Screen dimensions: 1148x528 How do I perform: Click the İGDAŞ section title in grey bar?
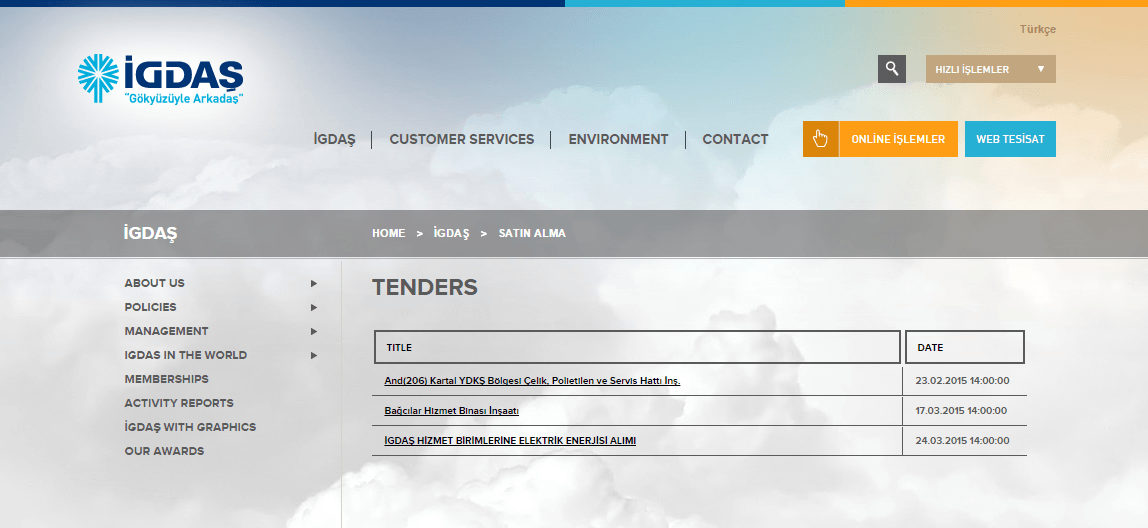pyautogui.click(x=151, y=234)
